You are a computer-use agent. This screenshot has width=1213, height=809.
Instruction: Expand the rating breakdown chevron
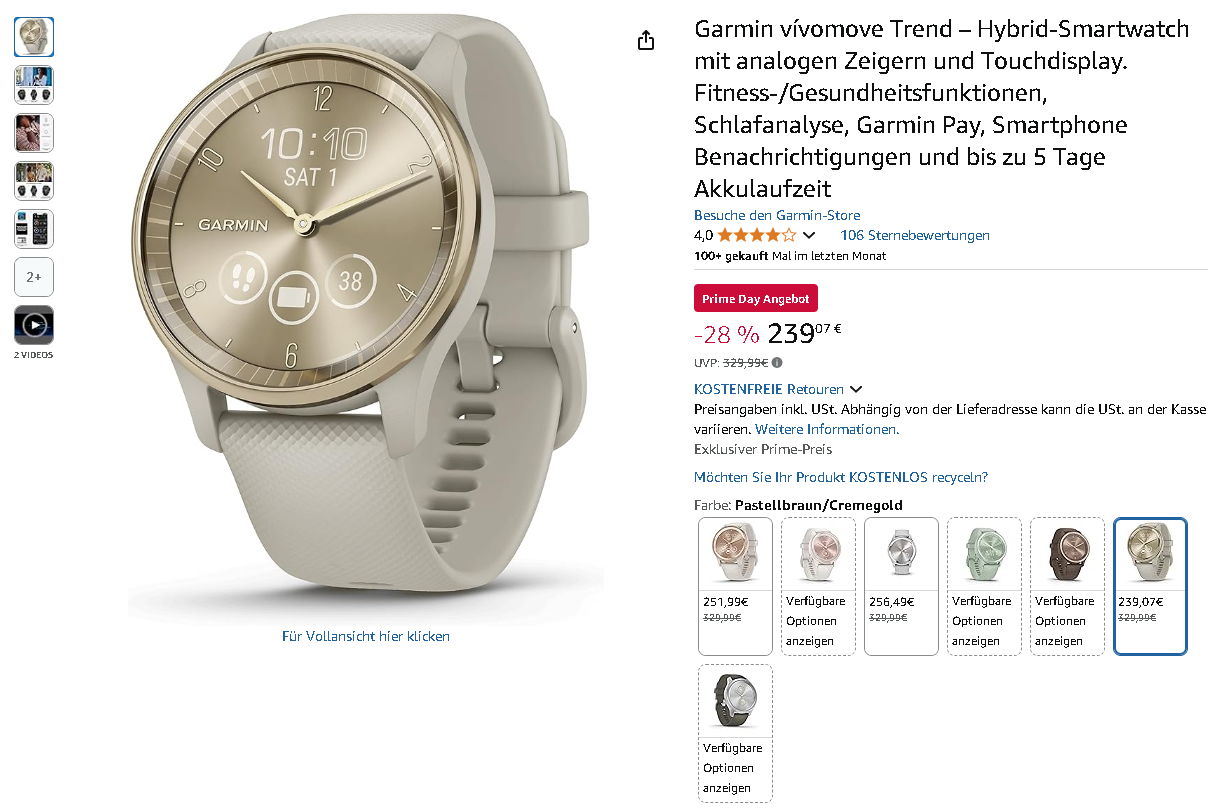[809, 236]
